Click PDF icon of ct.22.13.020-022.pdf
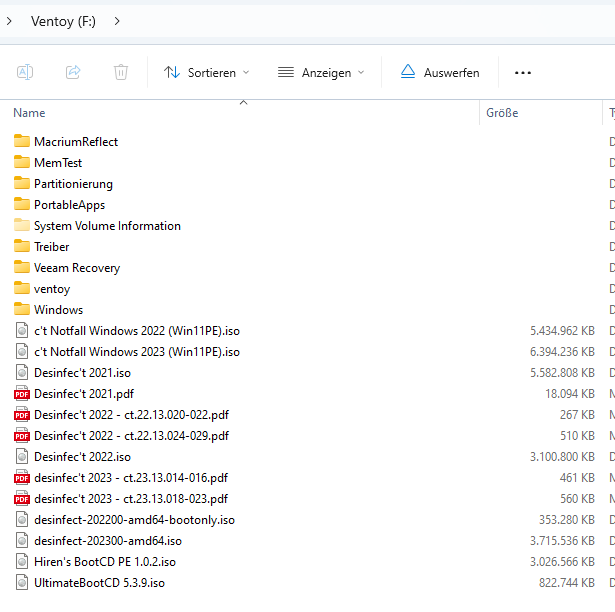Viewport: 615px width, 612px height. (x=22, y=414)
